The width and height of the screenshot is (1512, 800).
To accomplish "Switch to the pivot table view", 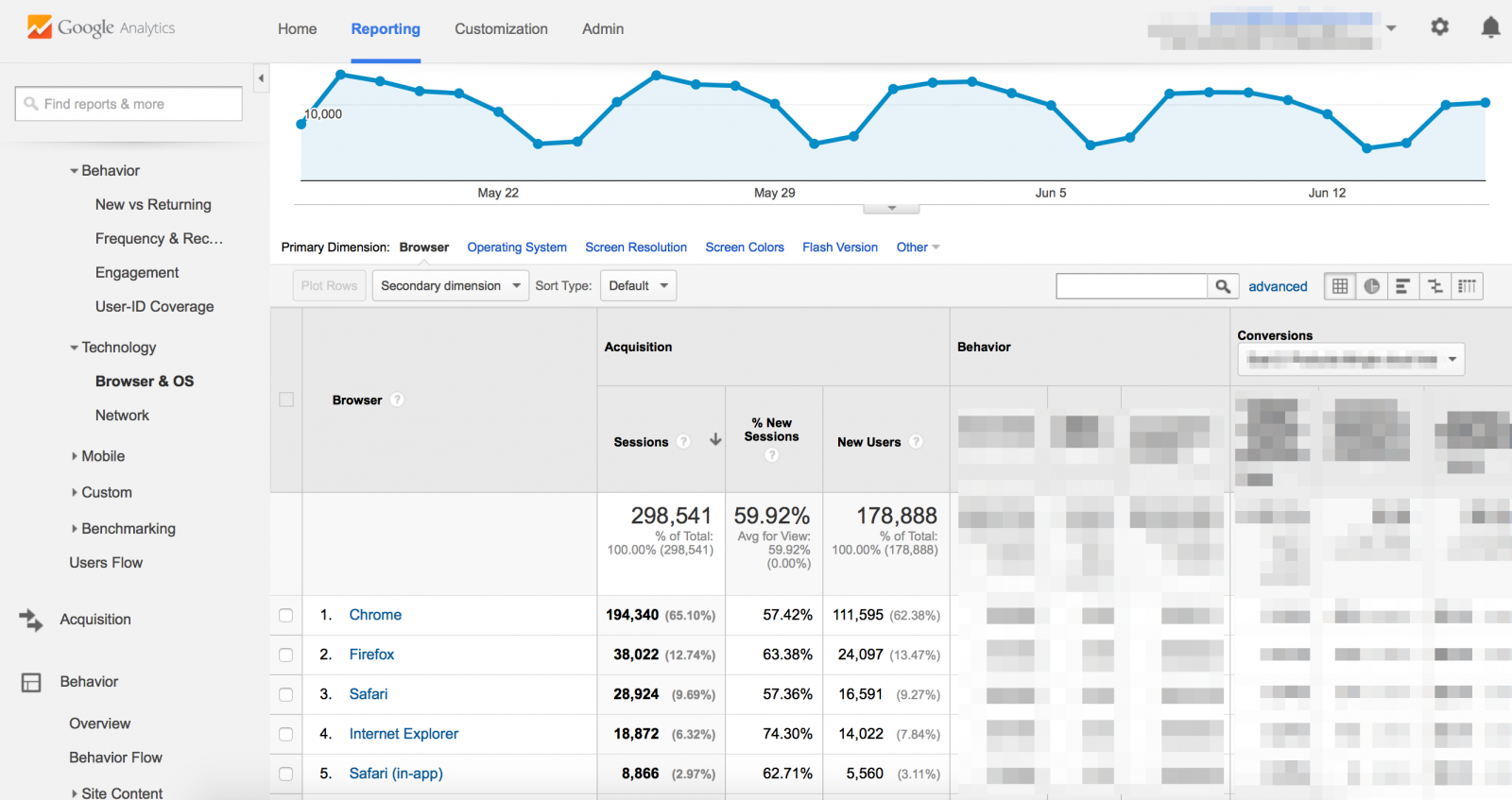I will [x=1467, y=286].
